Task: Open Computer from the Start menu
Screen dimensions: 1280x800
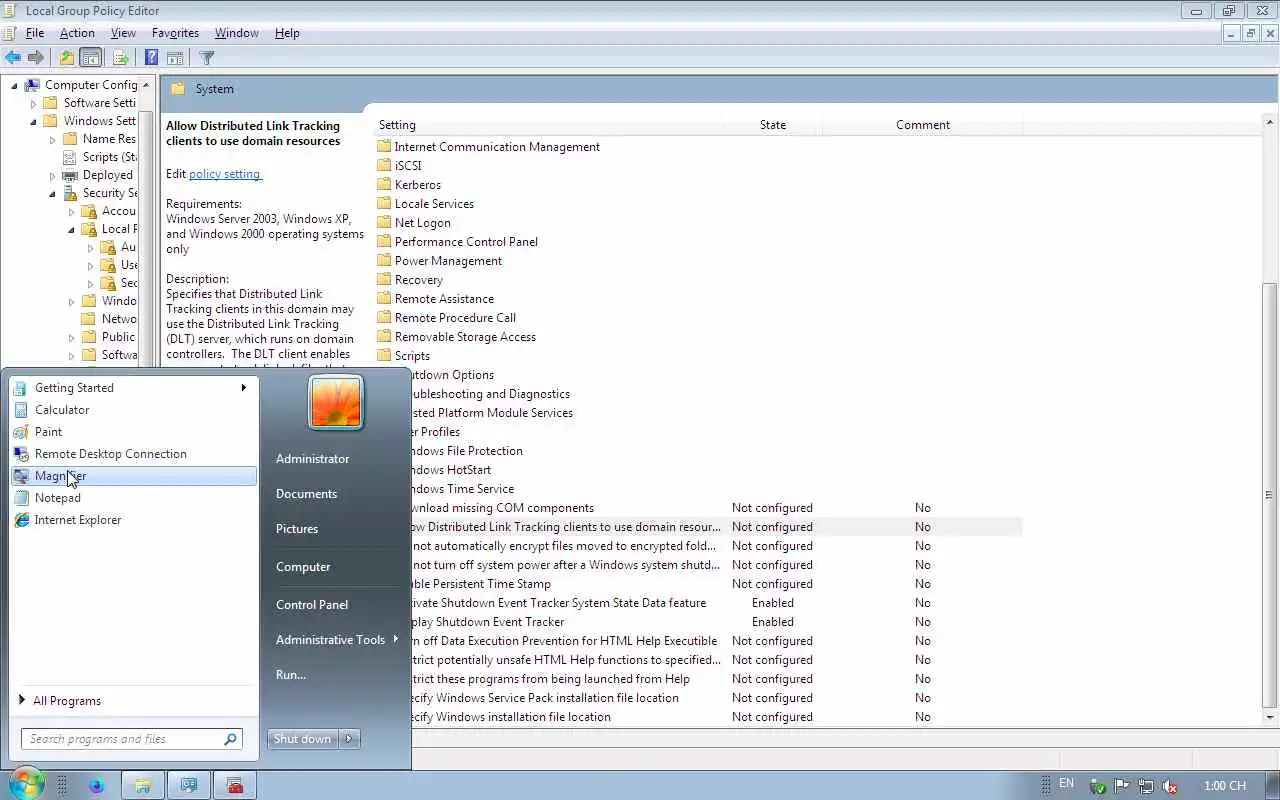Action: coord(303,567)
